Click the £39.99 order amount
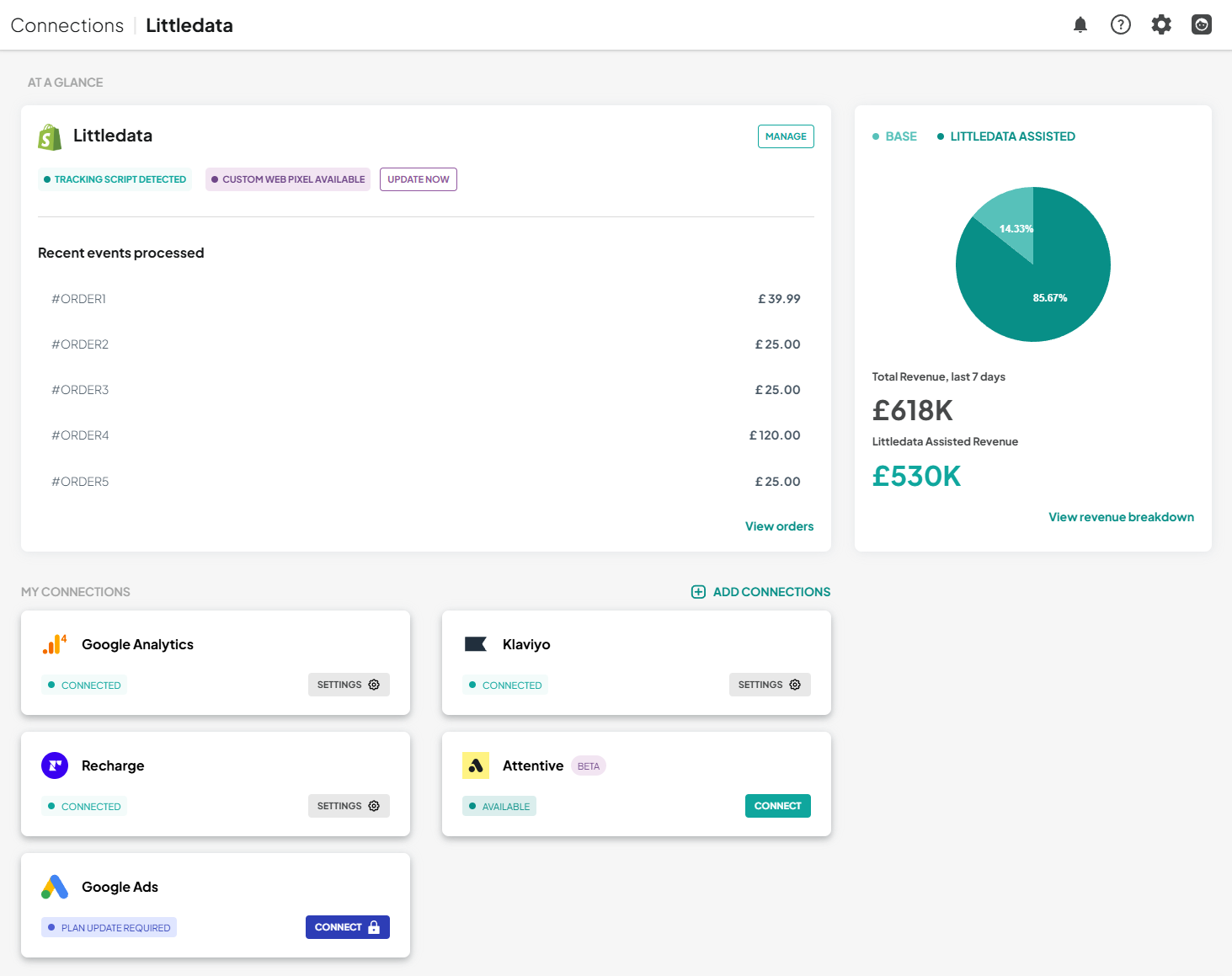This screenshot has width=1232, height=976. coord(779,299)
